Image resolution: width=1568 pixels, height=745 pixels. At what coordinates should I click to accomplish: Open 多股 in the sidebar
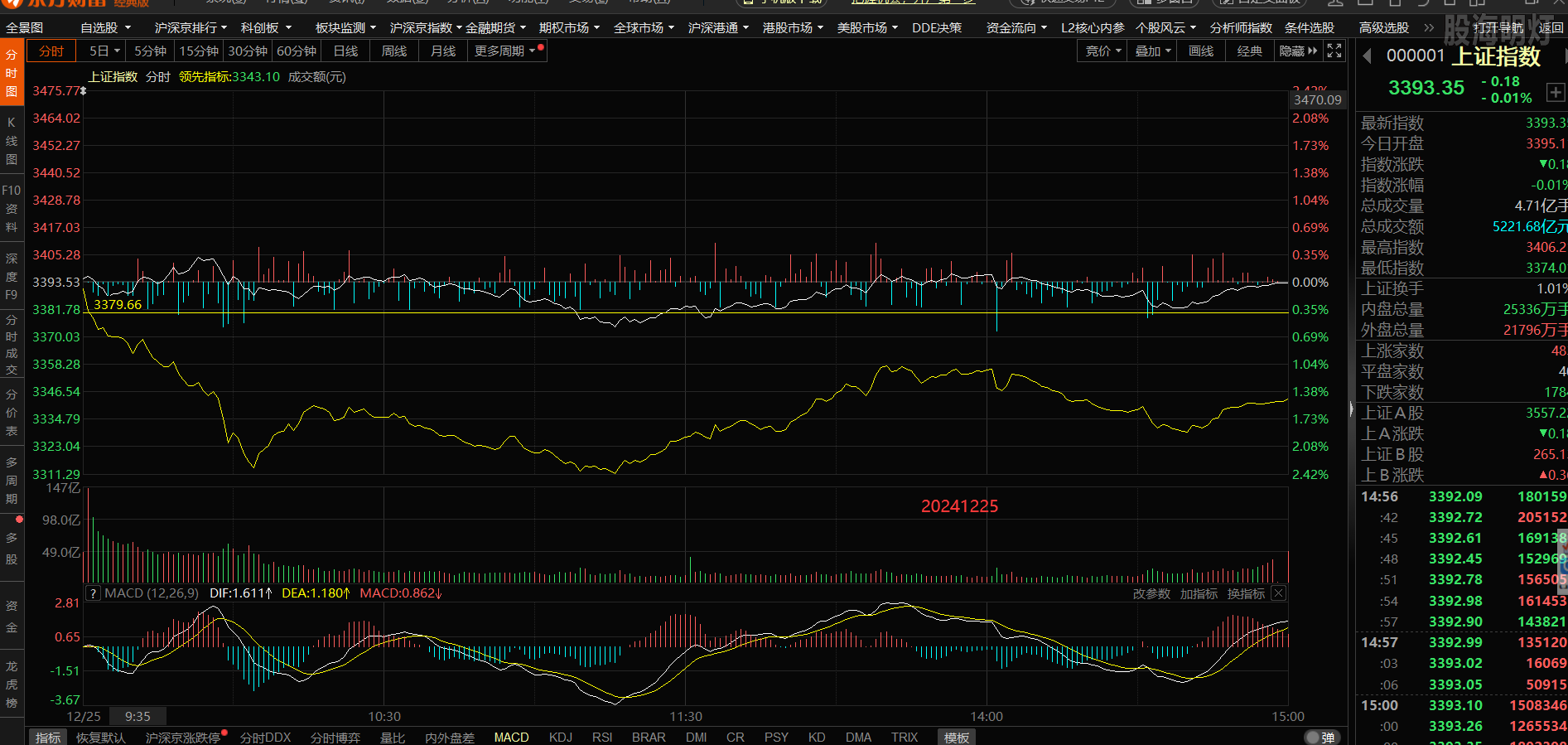coord(12,548)
